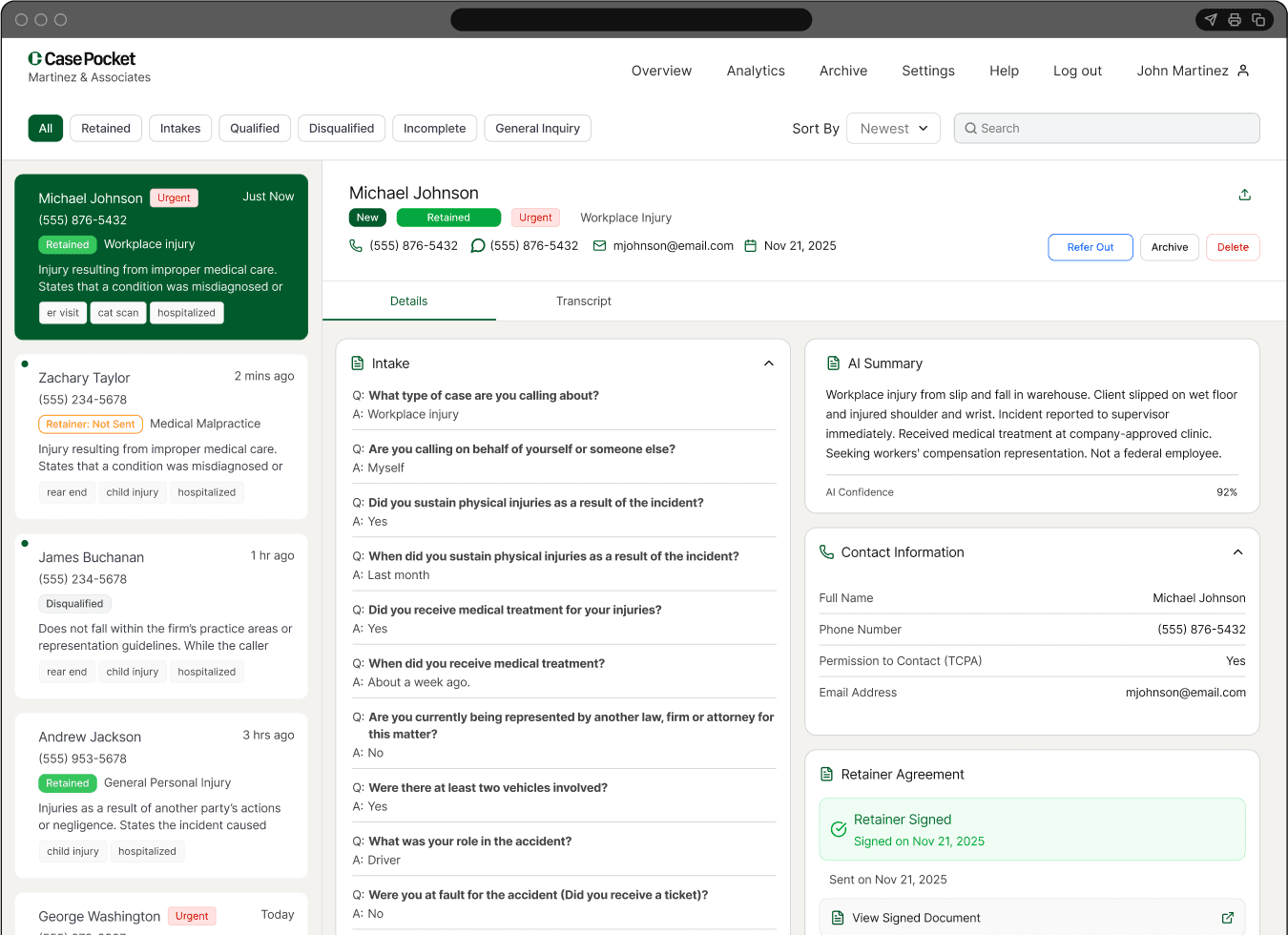The height and width of the screenshot is (935, 1288).
Task: Click the Contact Information phone icon
Action: (x=826, y=552)
